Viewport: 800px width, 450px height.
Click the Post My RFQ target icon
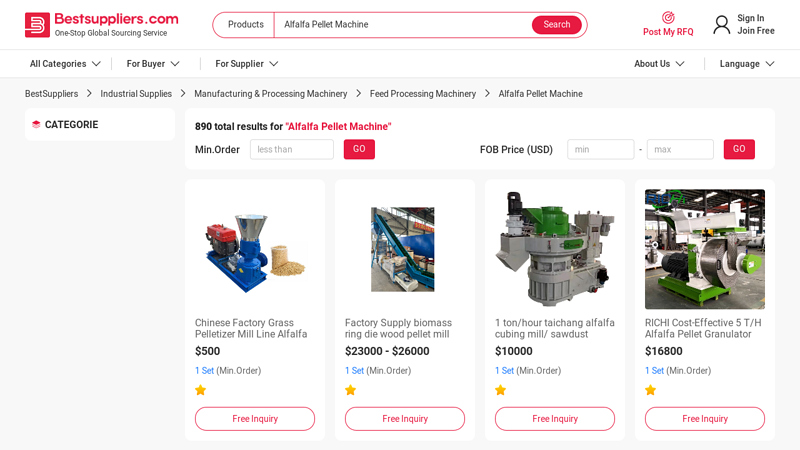tap(668, 18)
